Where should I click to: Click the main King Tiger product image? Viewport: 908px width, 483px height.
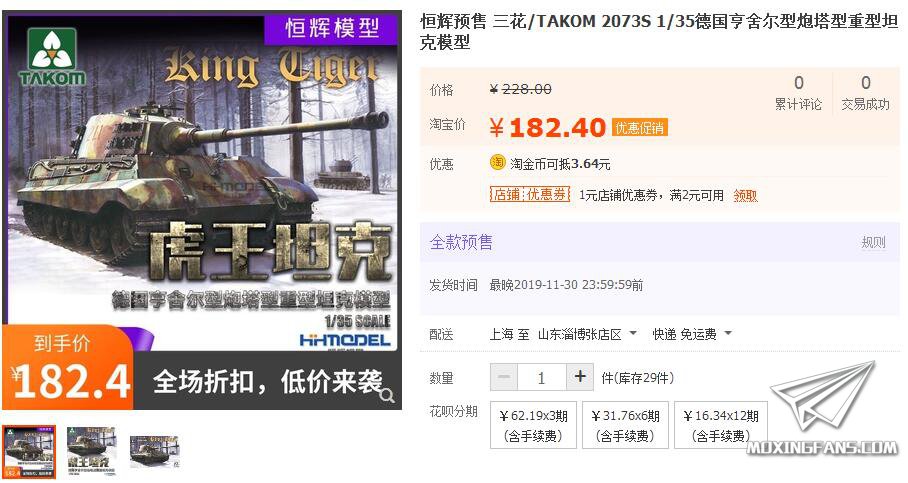pyautogui.click(x=202, y=210)
